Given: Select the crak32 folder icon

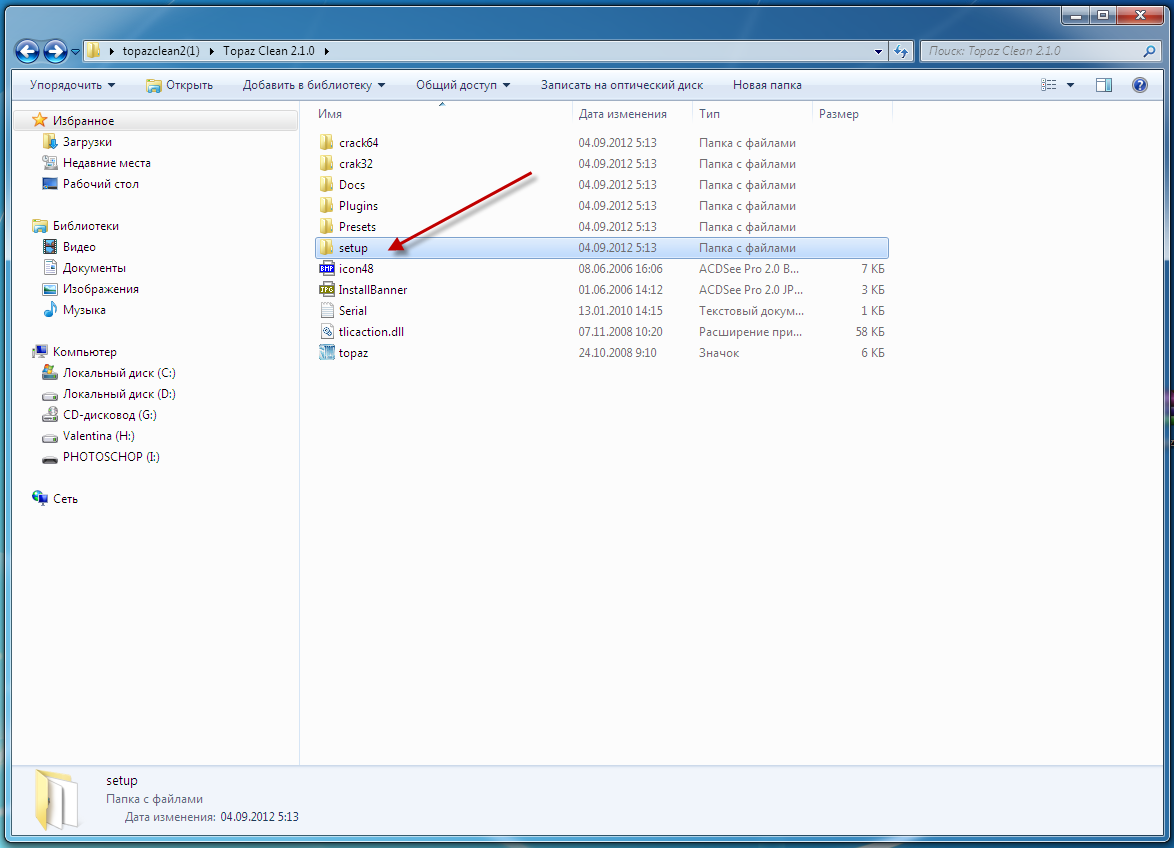Looking at the screenshot, I should (326, 163).
